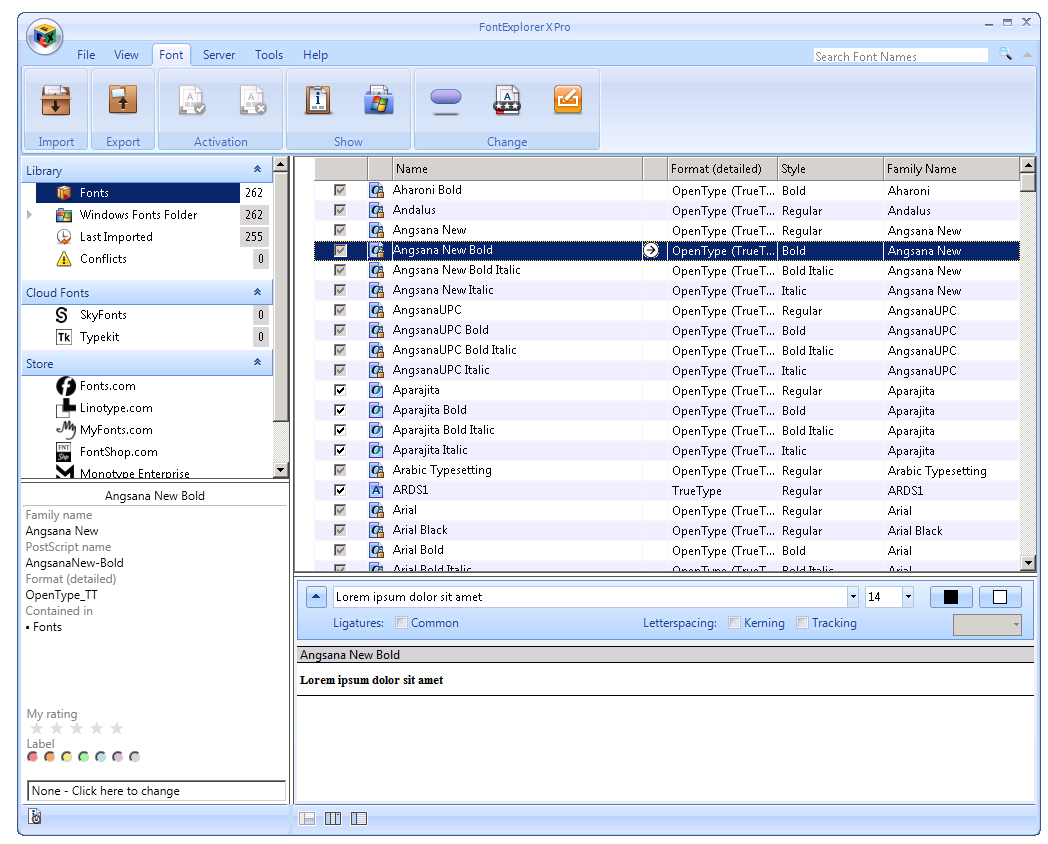The image size is (1048, 844).
Task: Open the font size dropdown
Action: point(908,597)
